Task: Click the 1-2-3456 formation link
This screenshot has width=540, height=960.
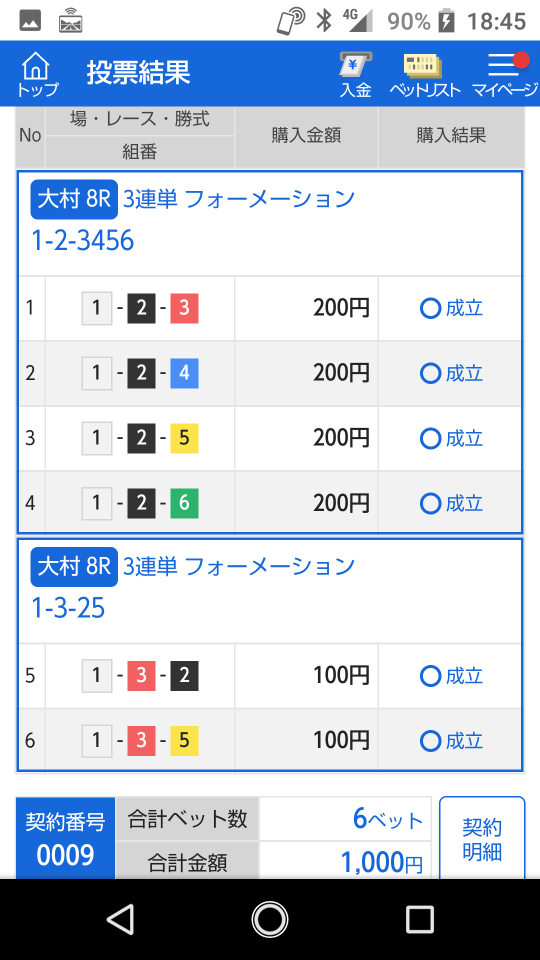Action: (82, 241)
